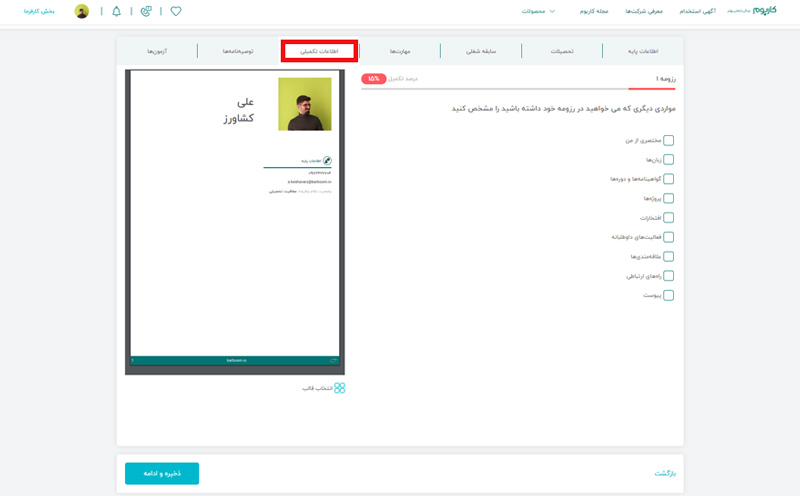Open the user avatar menu
The height and width of the screenshot is (496, 800).
82,11
